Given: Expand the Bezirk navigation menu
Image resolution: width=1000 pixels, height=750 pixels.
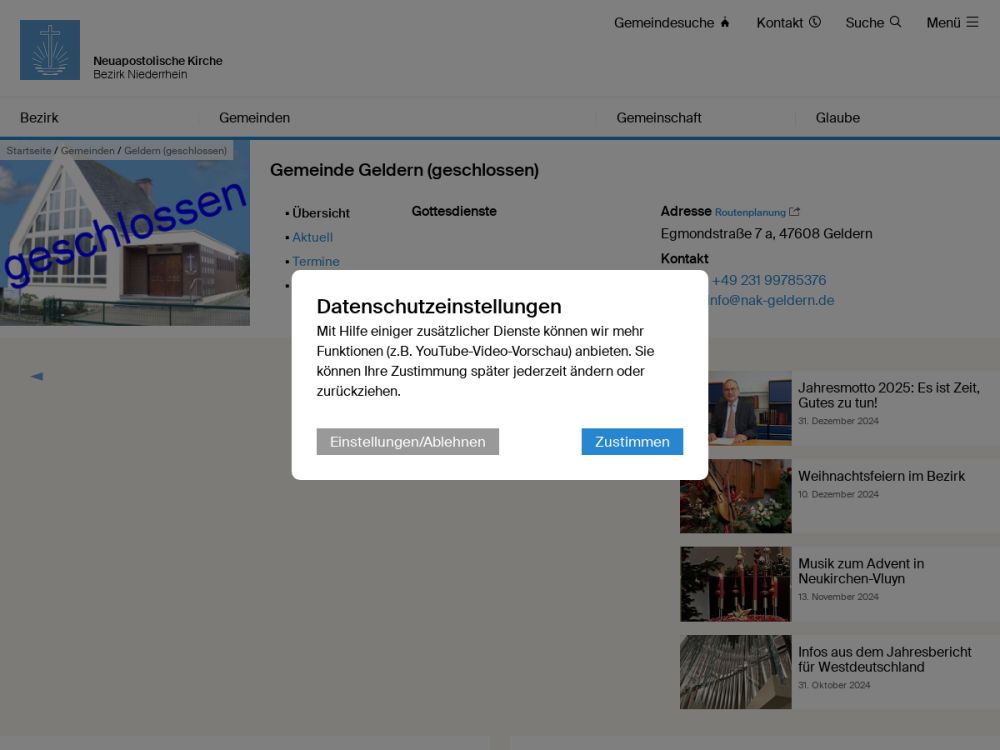Looking at the screenshot, I should [x=40, y=118].
